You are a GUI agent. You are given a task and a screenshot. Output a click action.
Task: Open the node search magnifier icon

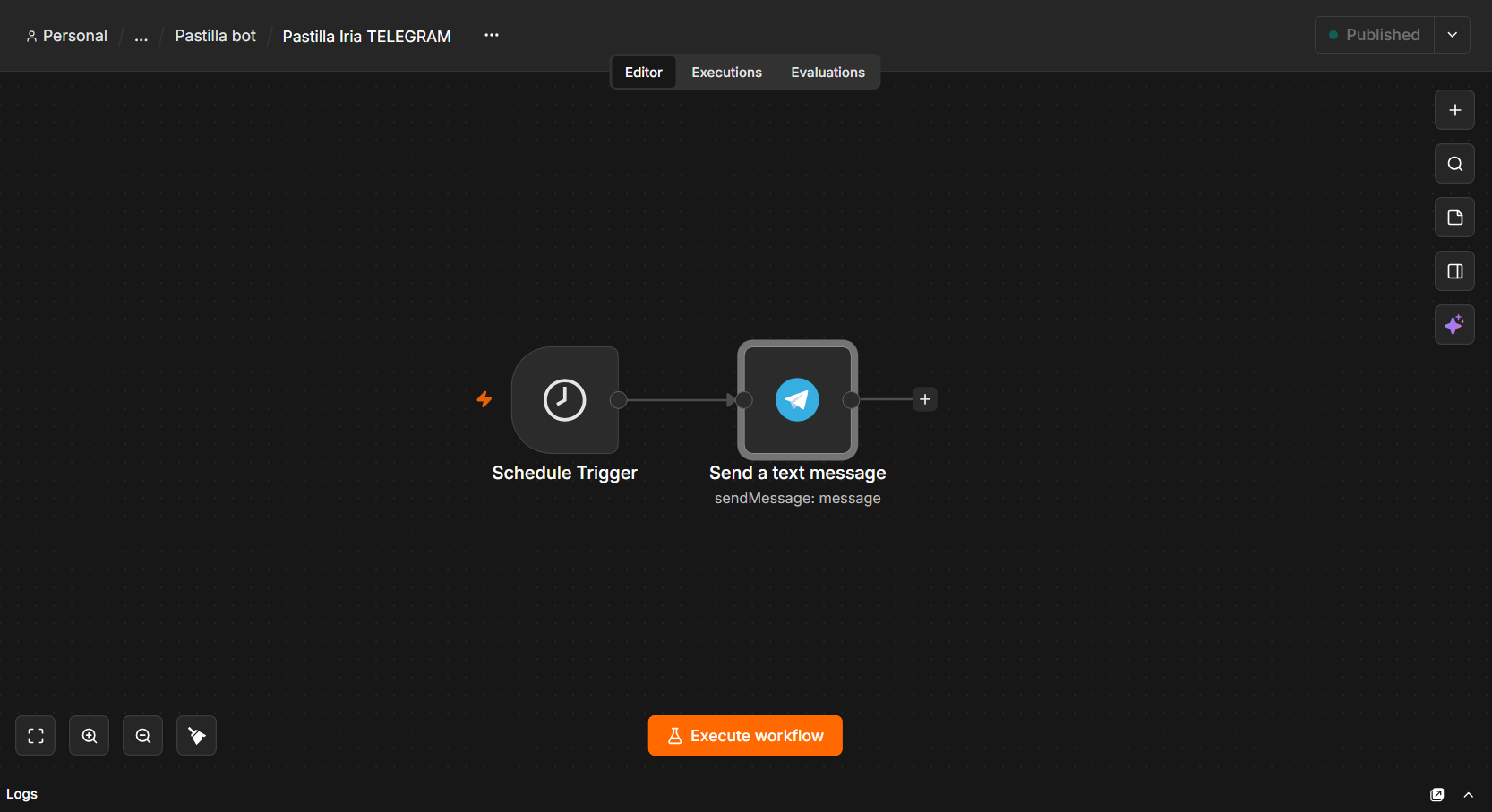tap(1454, 164)
